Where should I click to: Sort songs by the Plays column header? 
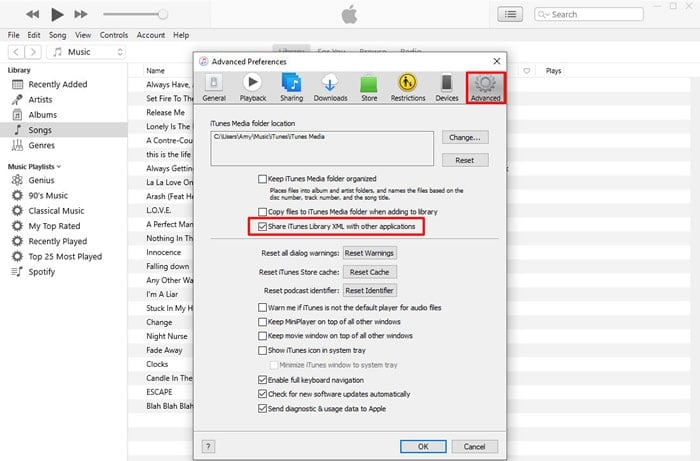[x=553, y=71]
